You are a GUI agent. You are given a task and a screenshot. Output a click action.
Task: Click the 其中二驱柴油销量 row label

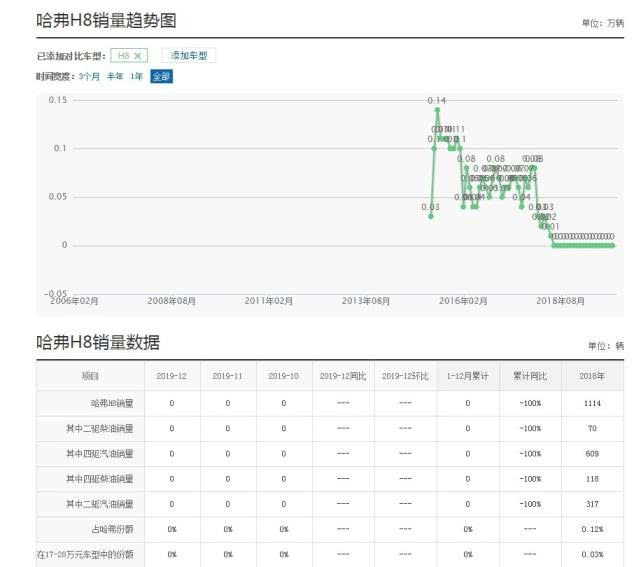click(x=100, y=428)
